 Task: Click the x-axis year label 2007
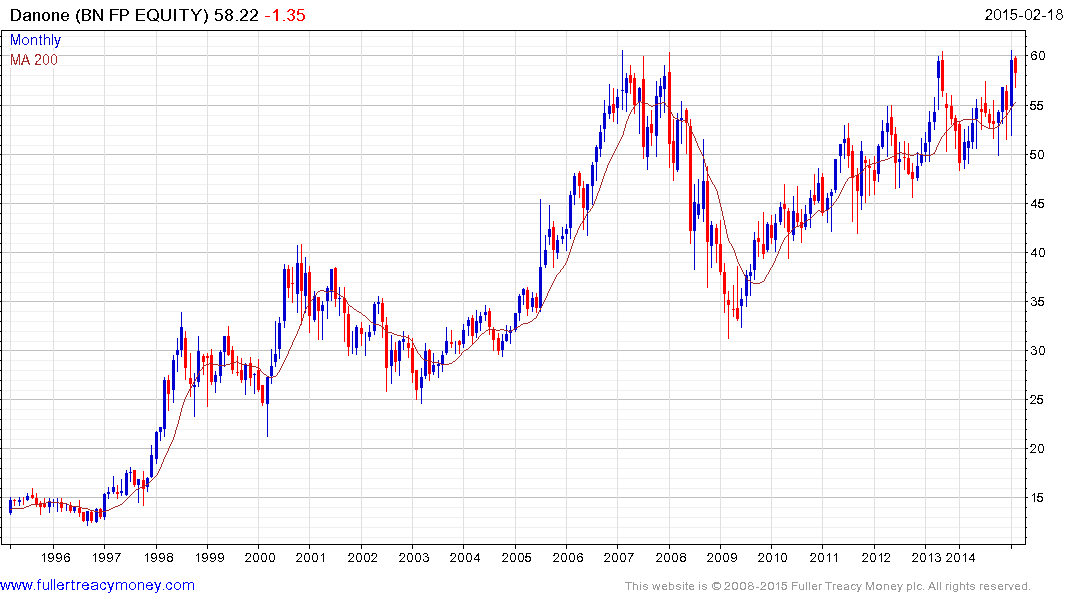[618, 557]
